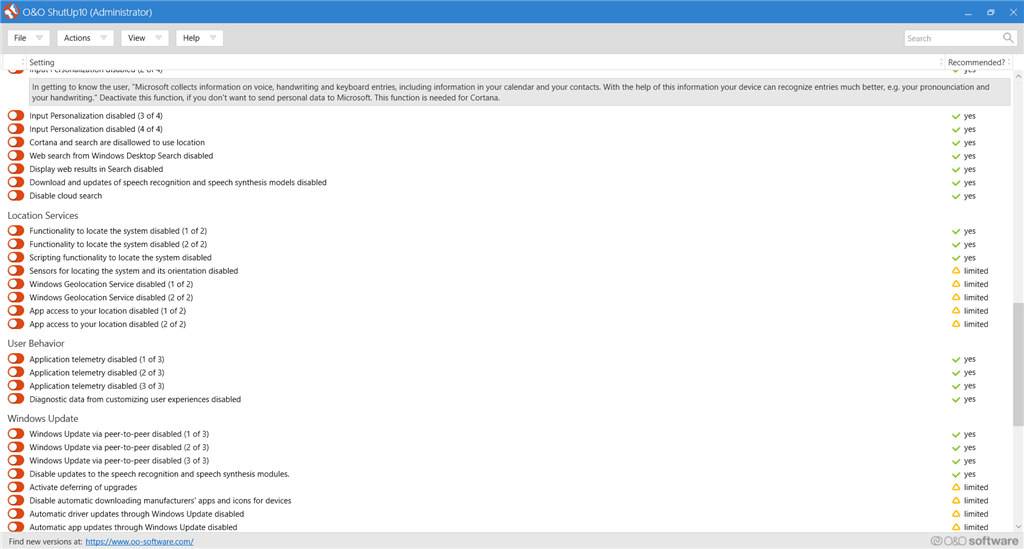Click green check icon for Disable cloud search
This screenshot has width=1024, height=549.
[956, 196]
